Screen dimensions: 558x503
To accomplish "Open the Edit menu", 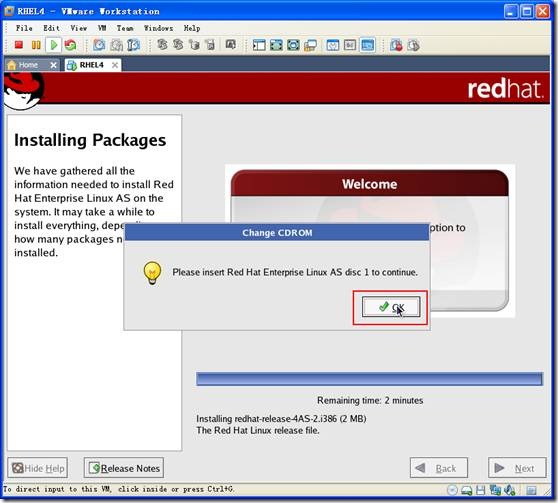I will point(51,28).
